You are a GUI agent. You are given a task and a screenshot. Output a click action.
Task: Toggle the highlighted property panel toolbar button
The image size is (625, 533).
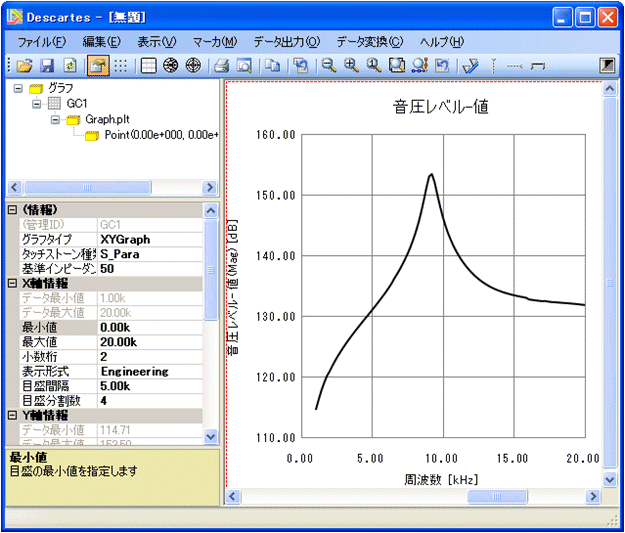pyautogui.click(x=97, y=66)
